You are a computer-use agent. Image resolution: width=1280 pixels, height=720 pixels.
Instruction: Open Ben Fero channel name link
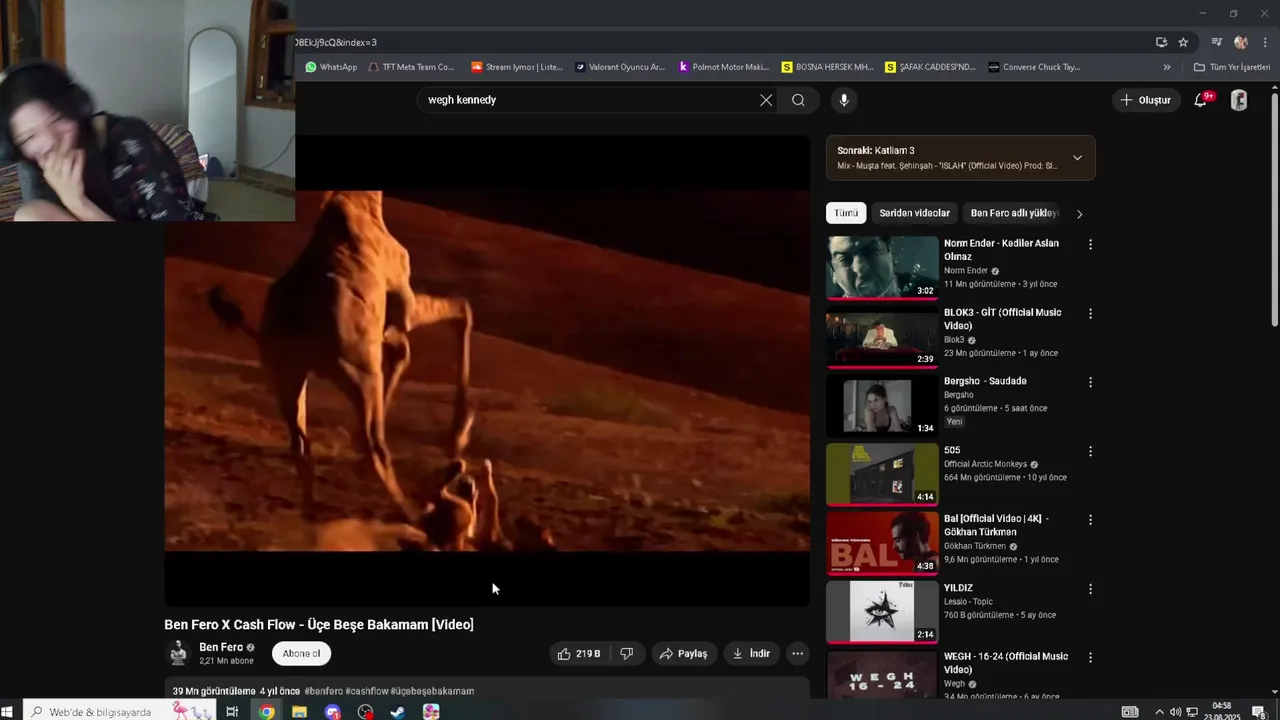tap(221, 647)
